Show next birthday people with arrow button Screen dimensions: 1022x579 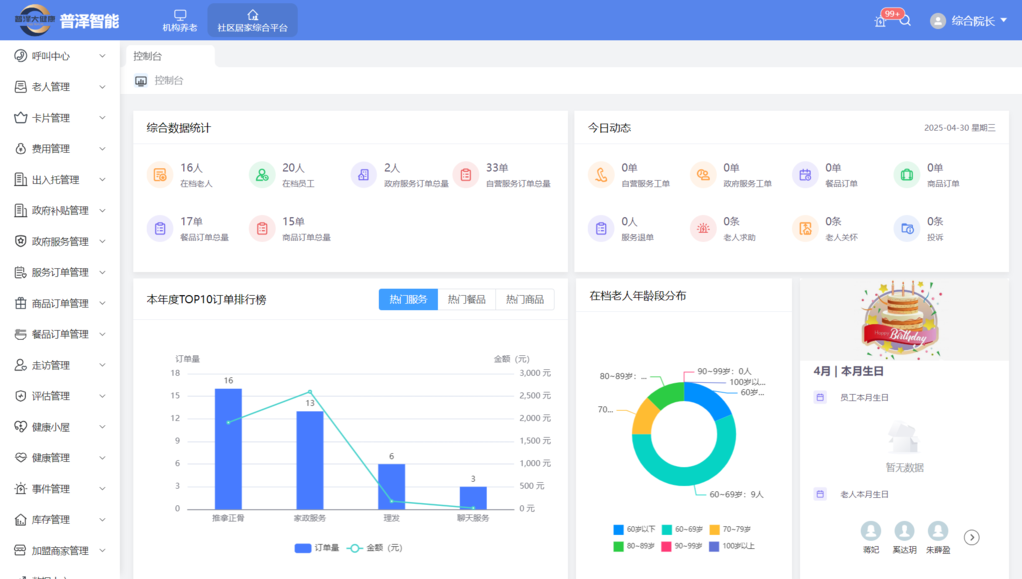pos(972,537)
